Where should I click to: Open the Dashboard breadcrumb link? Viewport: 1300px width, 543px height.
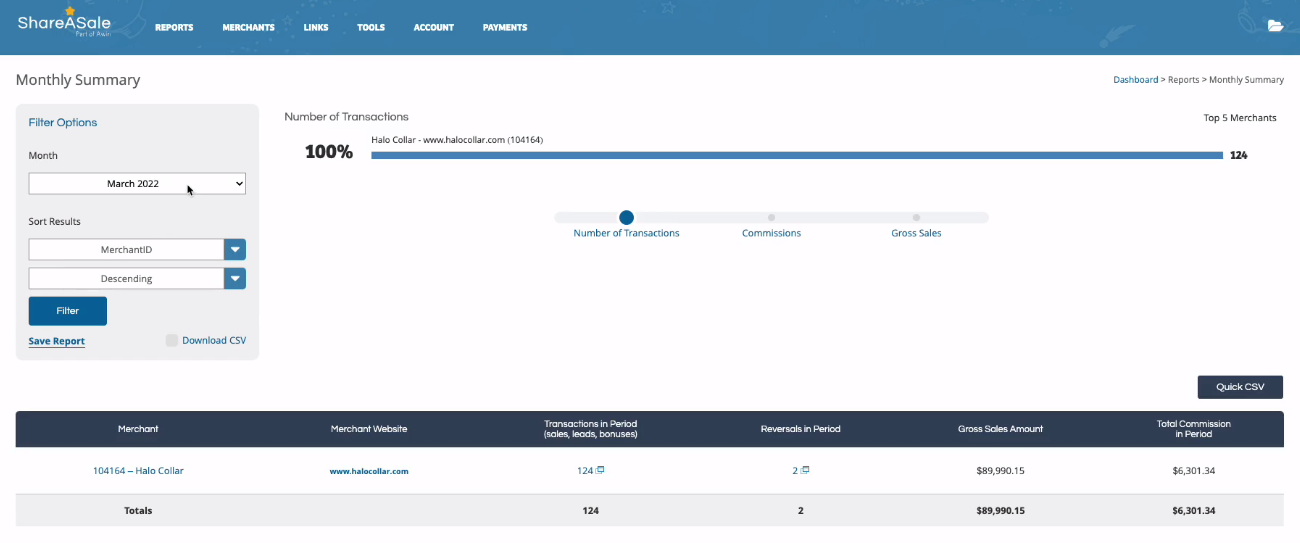[1135, 80]
